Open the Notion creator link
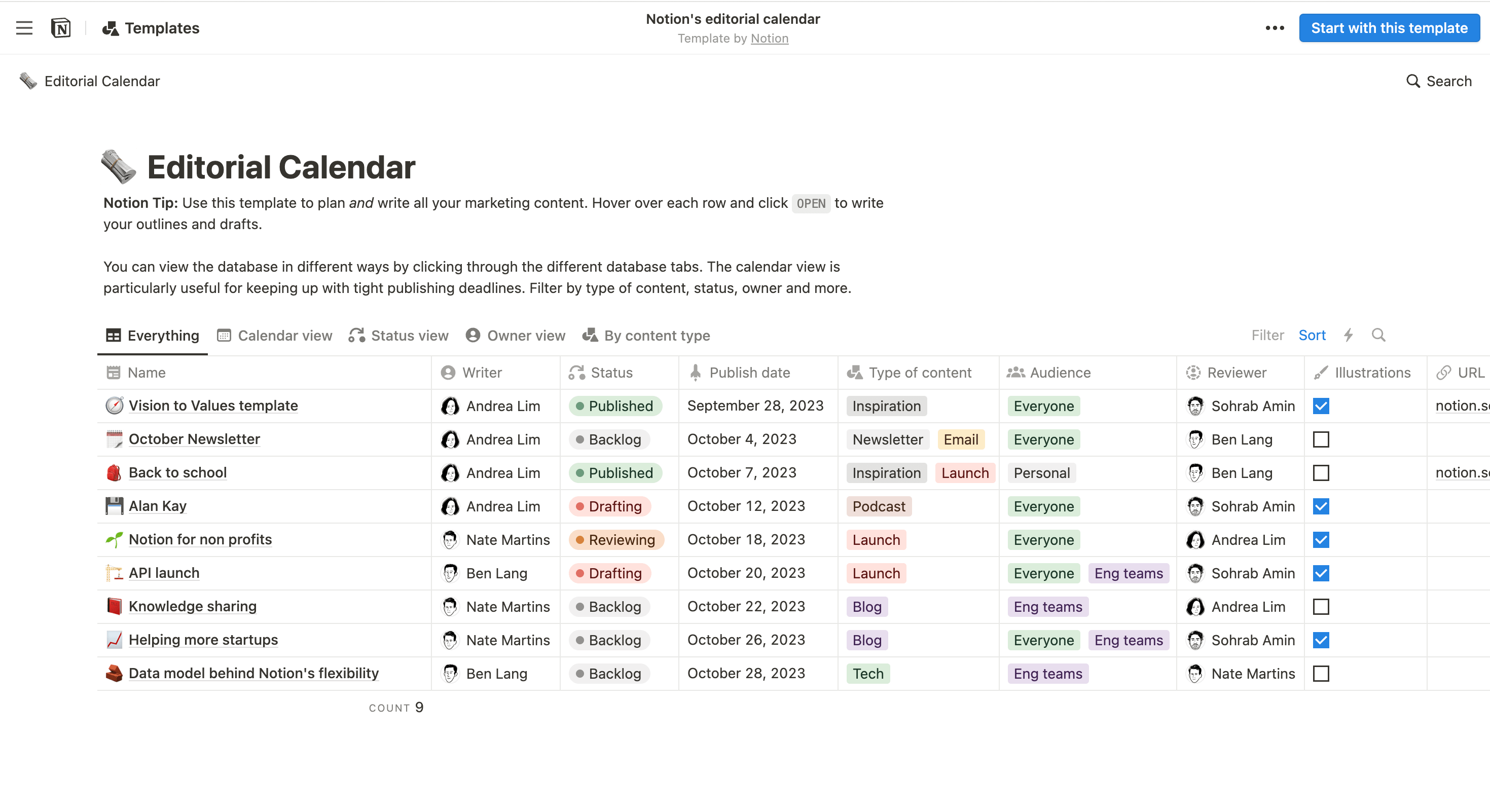Viewport: 1490px width, 812px height. point(769,38)
